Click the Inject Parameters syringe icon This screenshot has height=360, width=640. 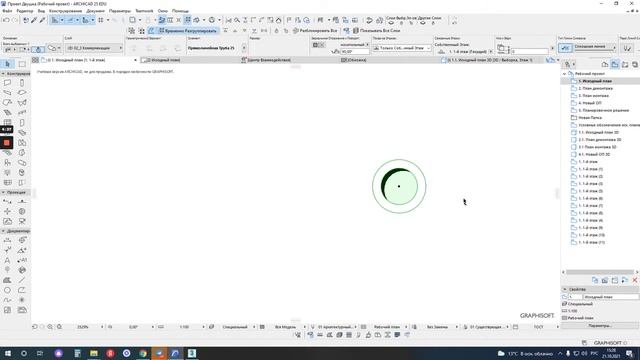(x=42, y=20)
